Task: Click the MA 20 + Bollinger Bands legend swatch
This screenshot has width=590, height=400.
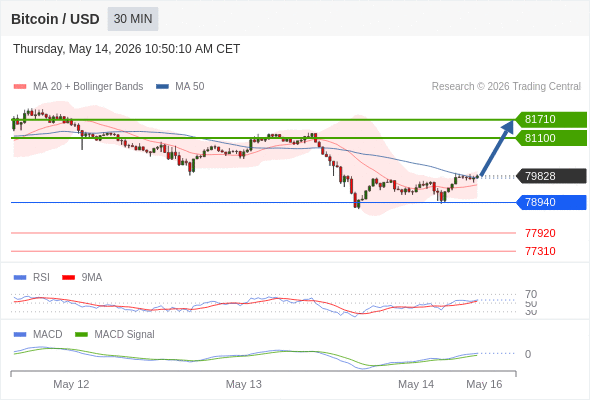Action: coord(20,87)
